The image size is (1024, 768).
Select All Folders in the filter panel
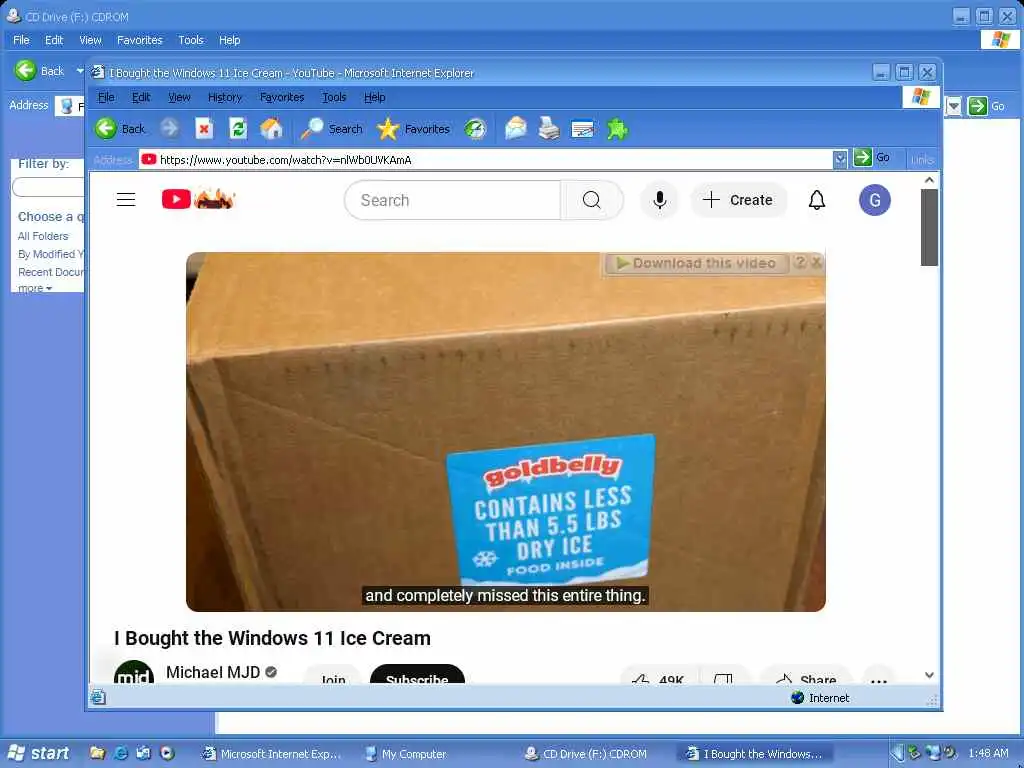[x=42, y=236]
